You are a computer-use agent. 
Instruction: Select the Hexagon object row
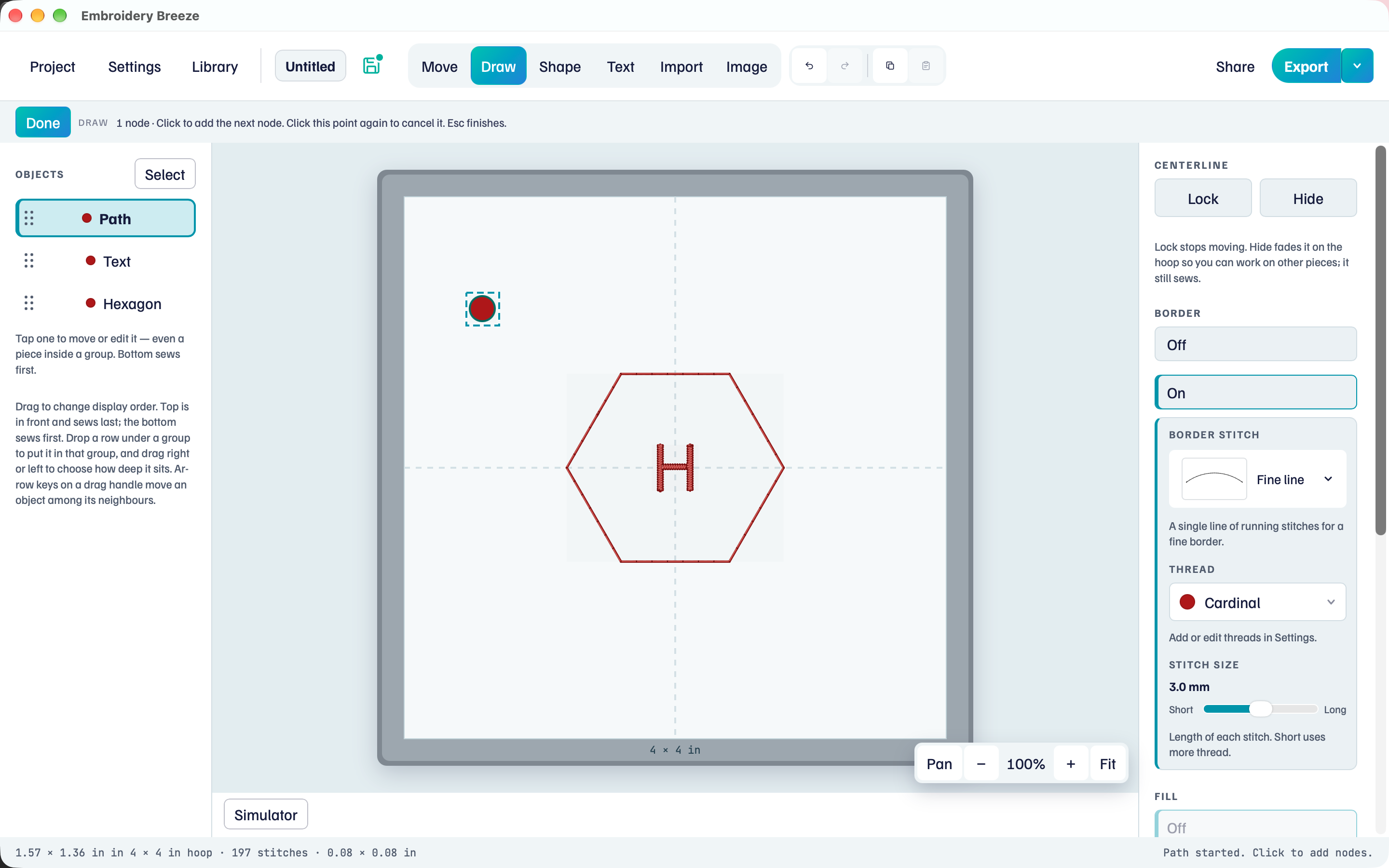point(106,303)
